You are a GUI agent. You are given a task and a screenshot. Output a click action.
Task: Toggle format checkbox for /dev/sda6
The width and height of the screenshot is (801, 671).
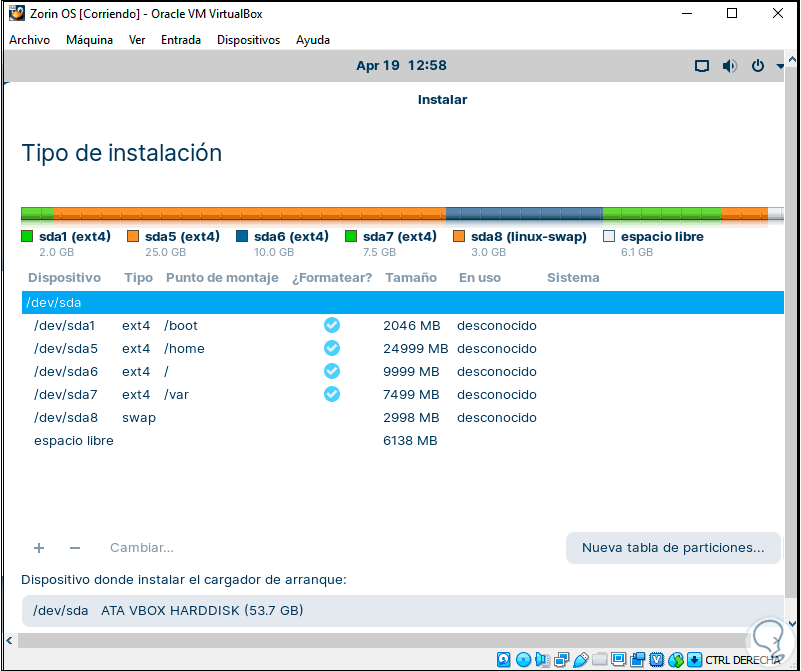coord(332,371)
